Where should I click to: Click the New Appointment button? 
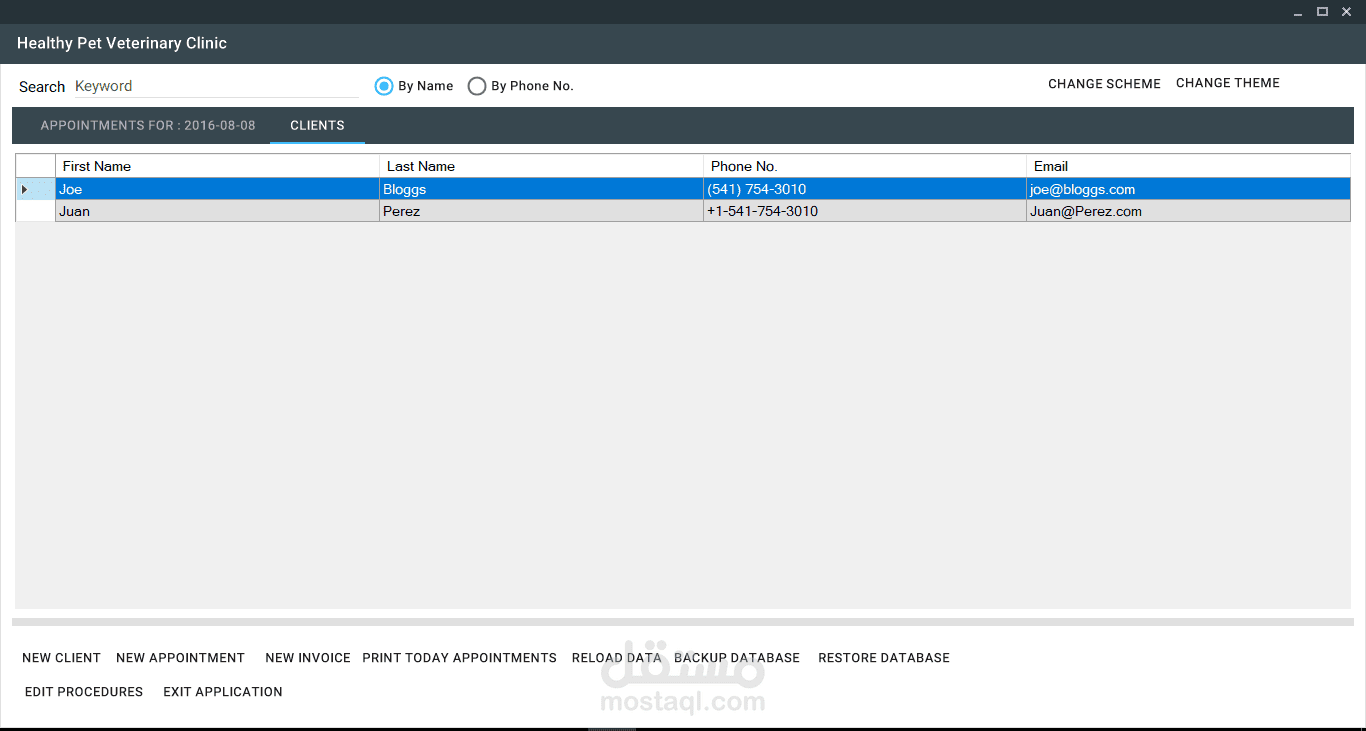pos(180,658)
